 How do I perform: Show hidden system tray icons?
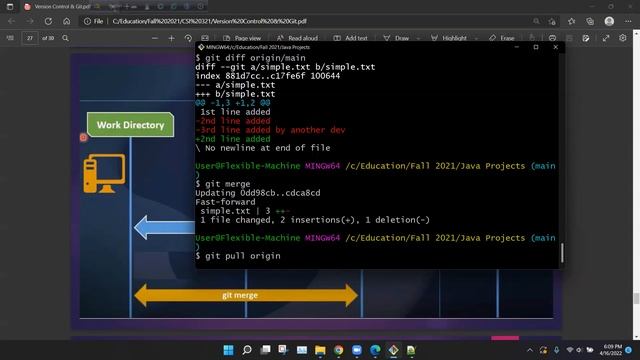tap(530, 350)
